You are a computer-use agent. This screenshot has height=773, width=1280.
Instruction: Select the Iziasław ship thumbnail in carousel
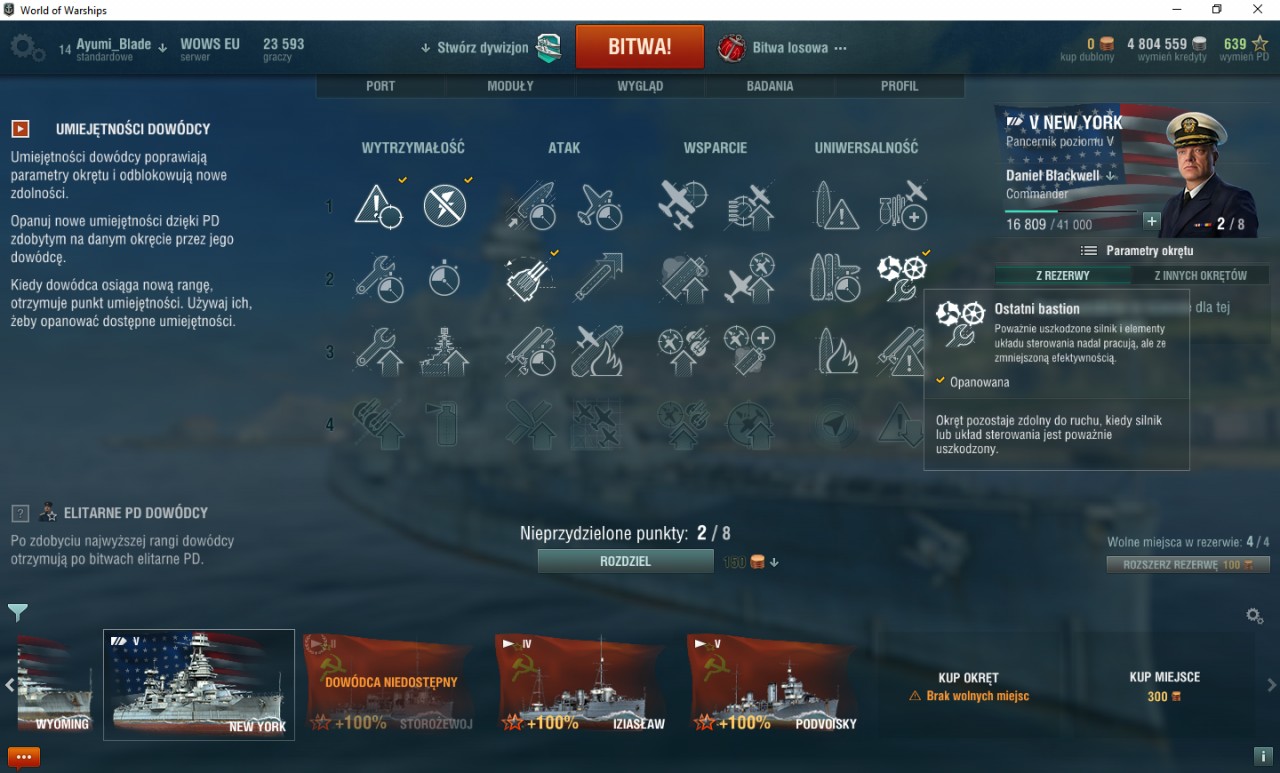point(581,684)
